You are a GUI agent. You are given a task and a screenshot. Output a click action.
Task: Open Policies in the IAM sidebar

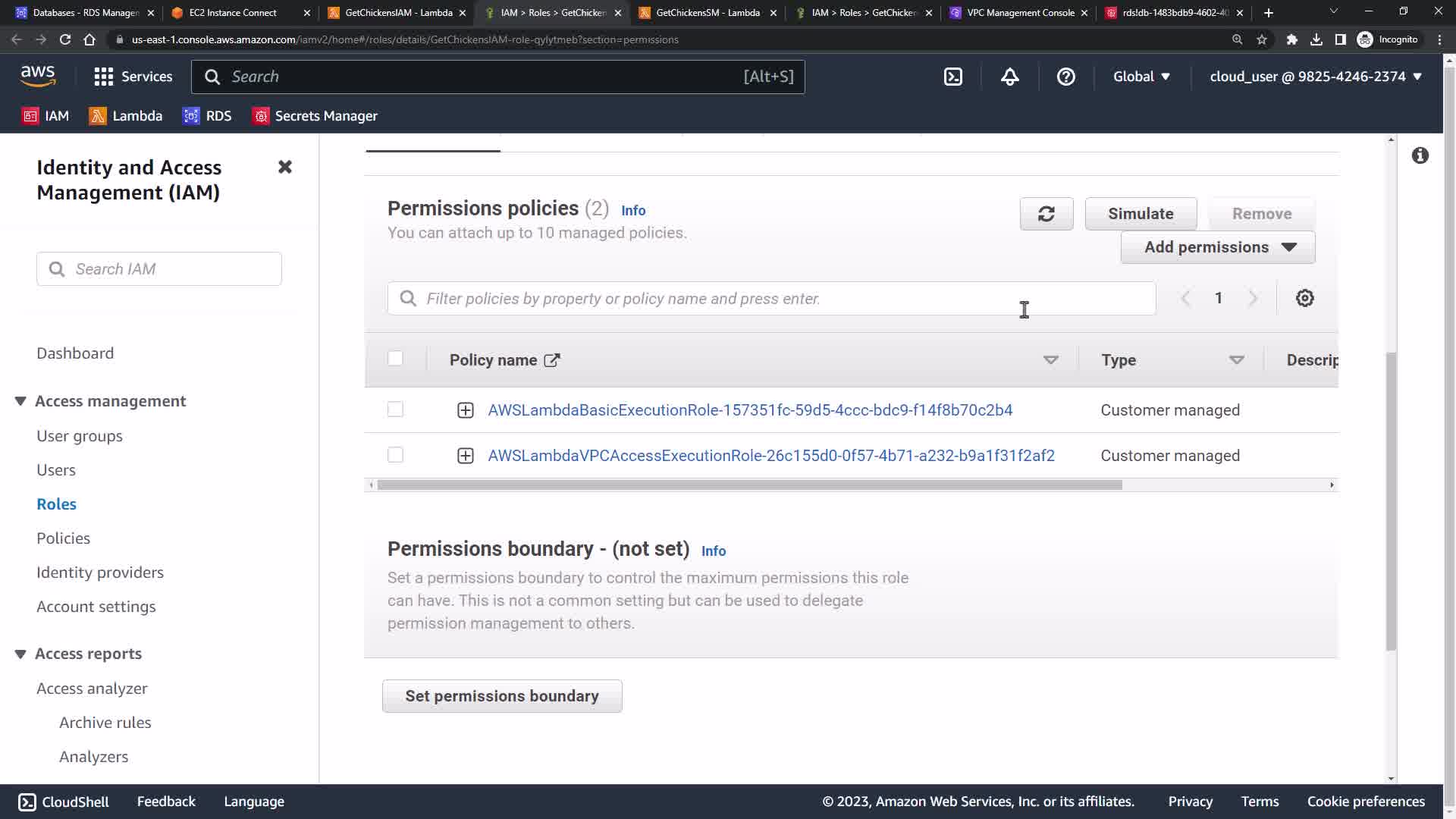tap(63, 538)
